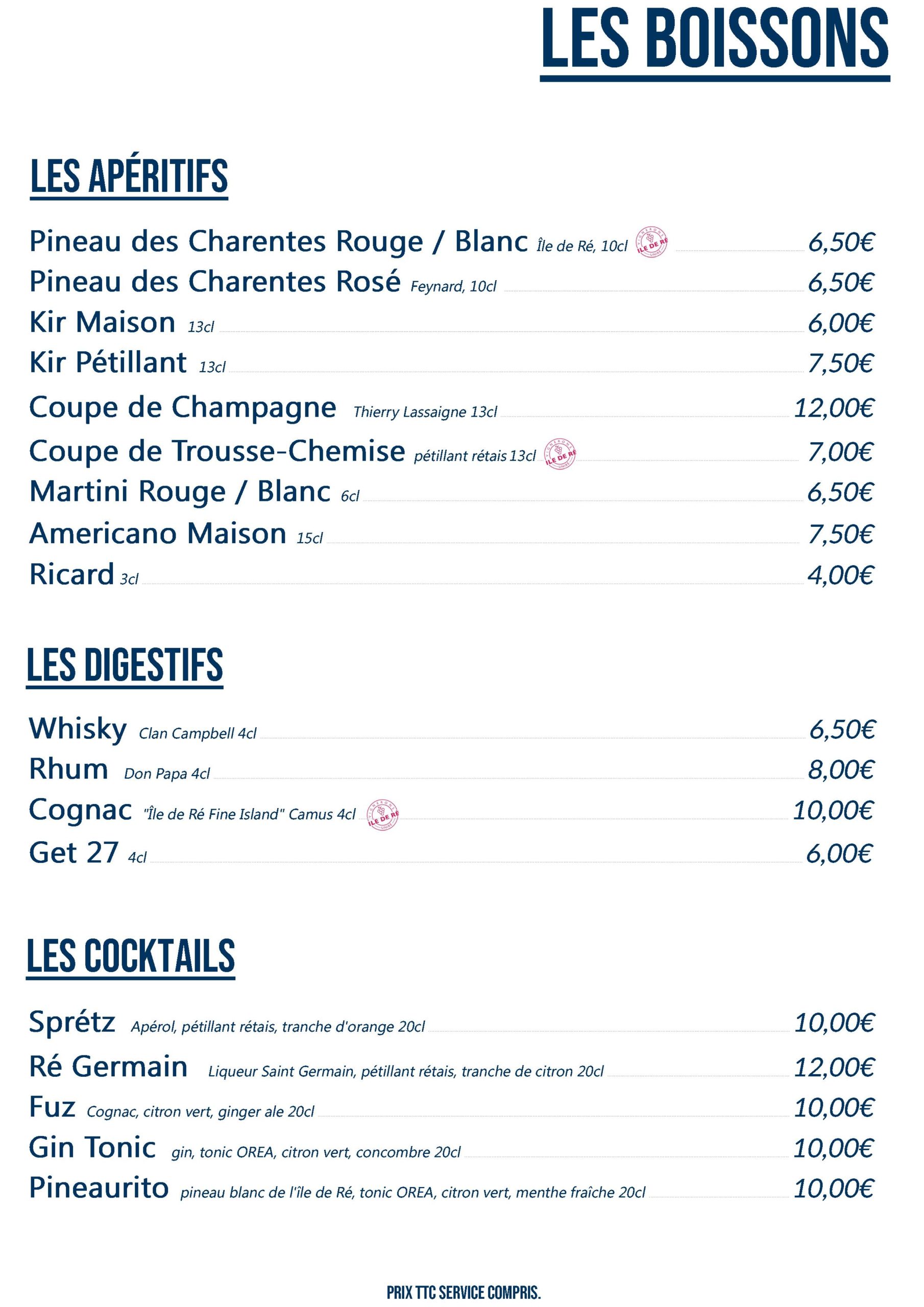Screen dimensions: 924x1307
Task: Click the Get 27 digestif name
Action: click(74, 853)
